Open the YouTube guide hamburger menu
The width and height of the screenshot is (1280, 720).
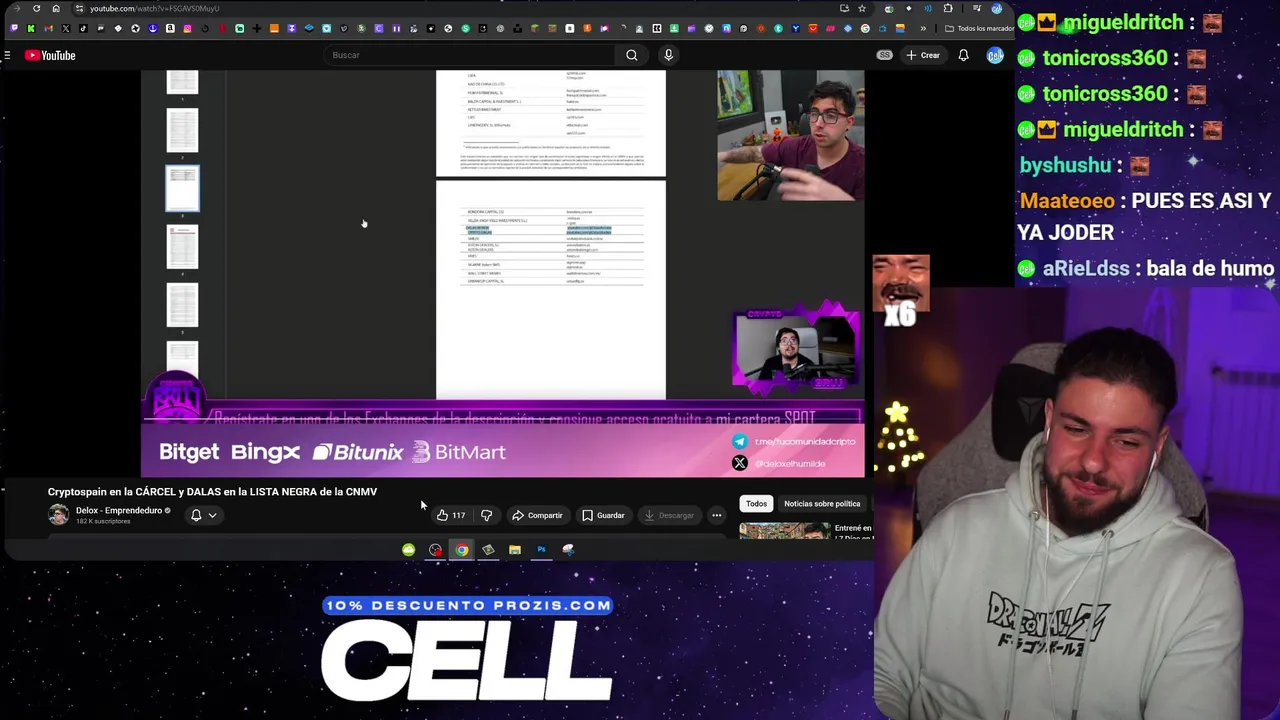click(x=7, y=55)
